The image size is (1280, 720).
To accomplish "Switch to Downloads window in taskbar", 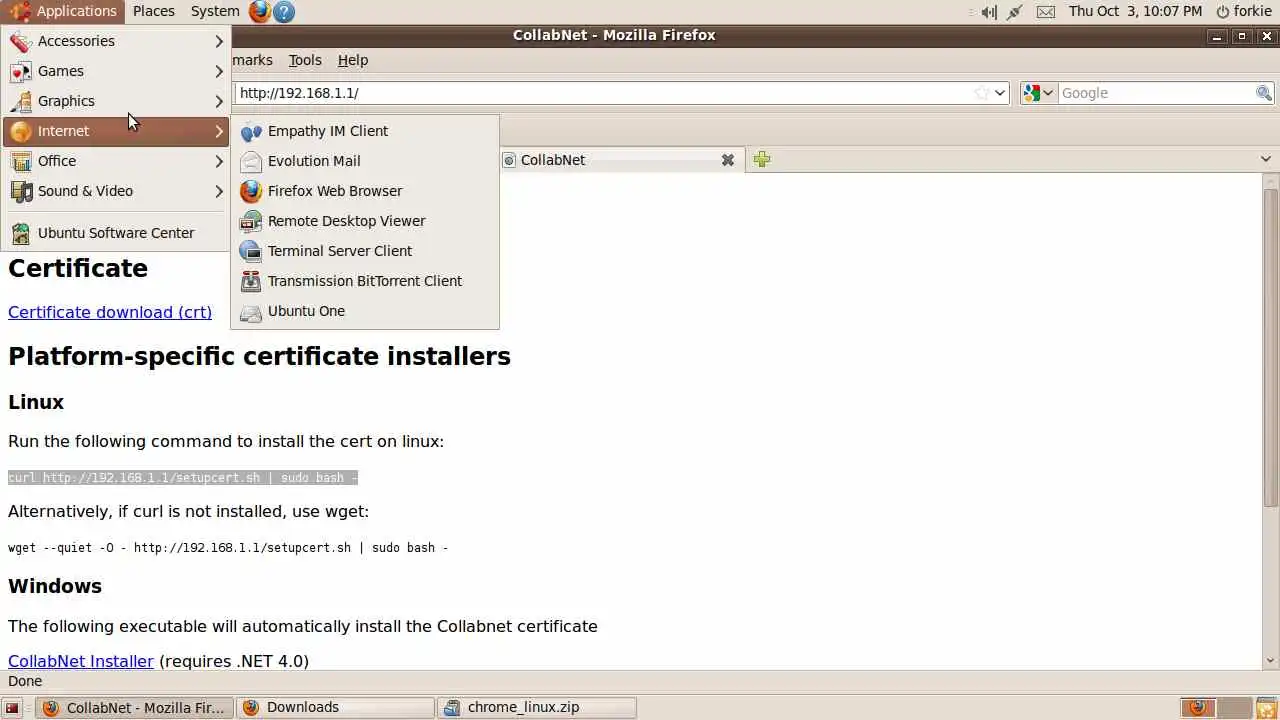I will (336, 708).
